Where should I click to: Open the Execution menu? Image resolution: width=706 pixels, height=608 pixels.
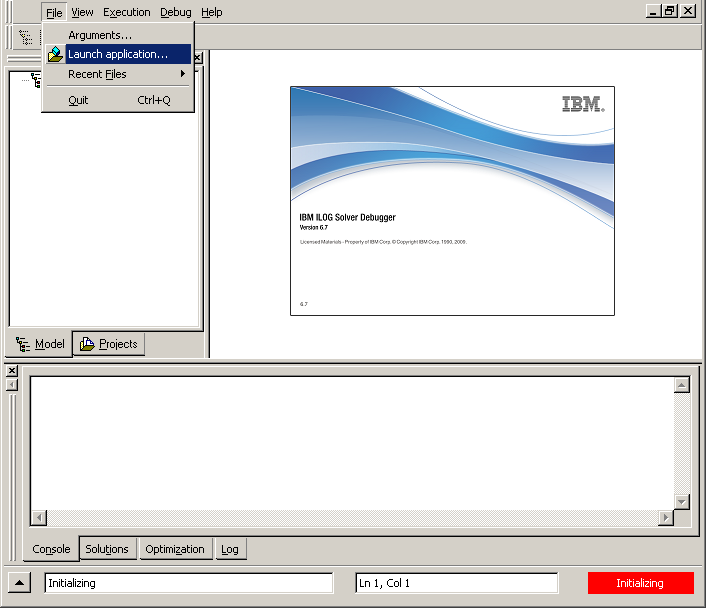click(127, 13)
